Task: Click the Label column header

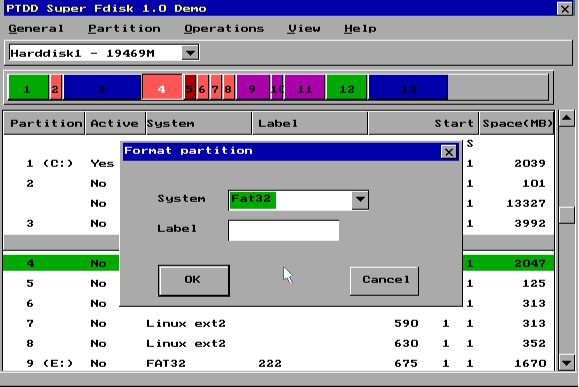Action: 310,123
